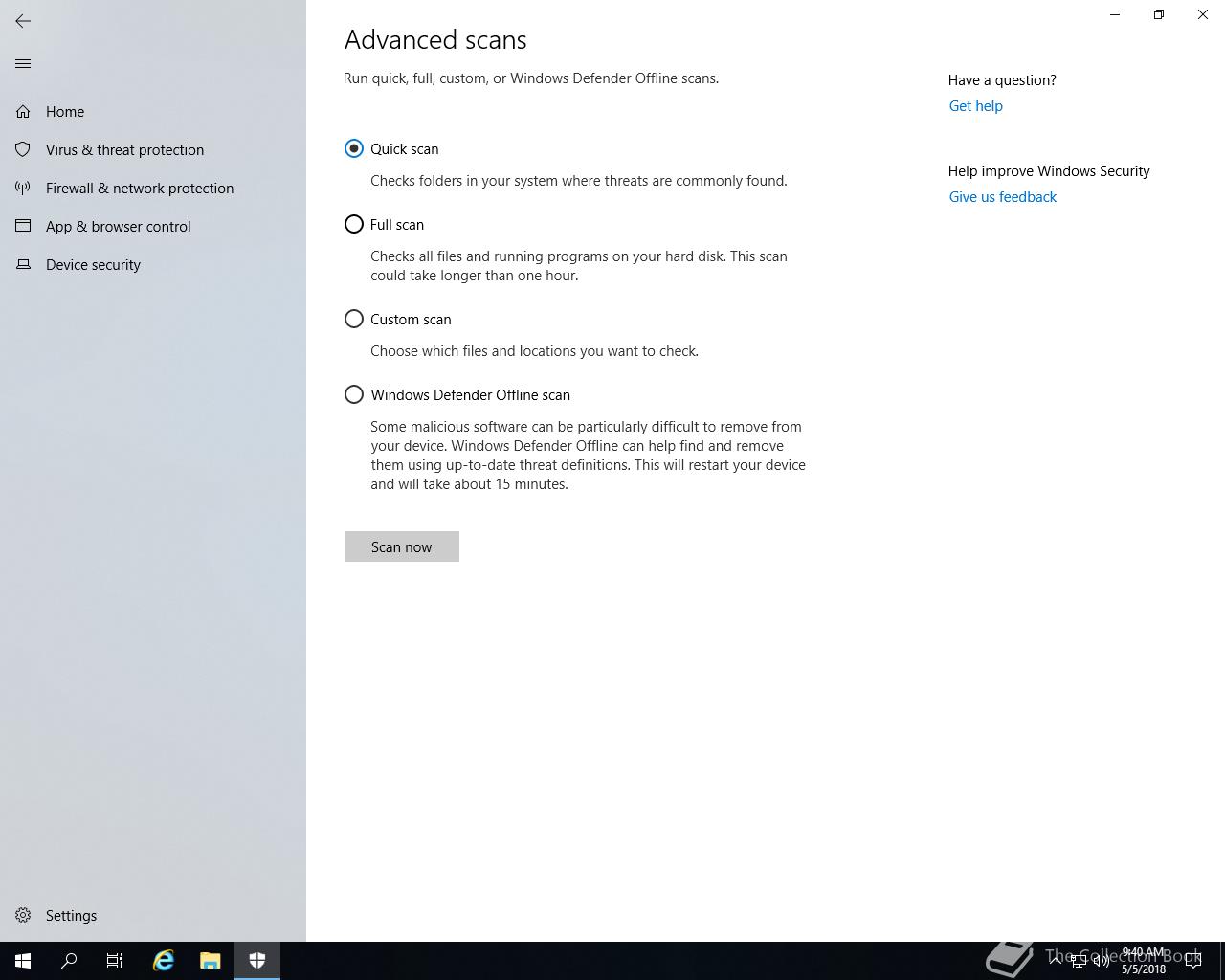
Task: Click the Scan now button
Action: [x=402, y=546]
